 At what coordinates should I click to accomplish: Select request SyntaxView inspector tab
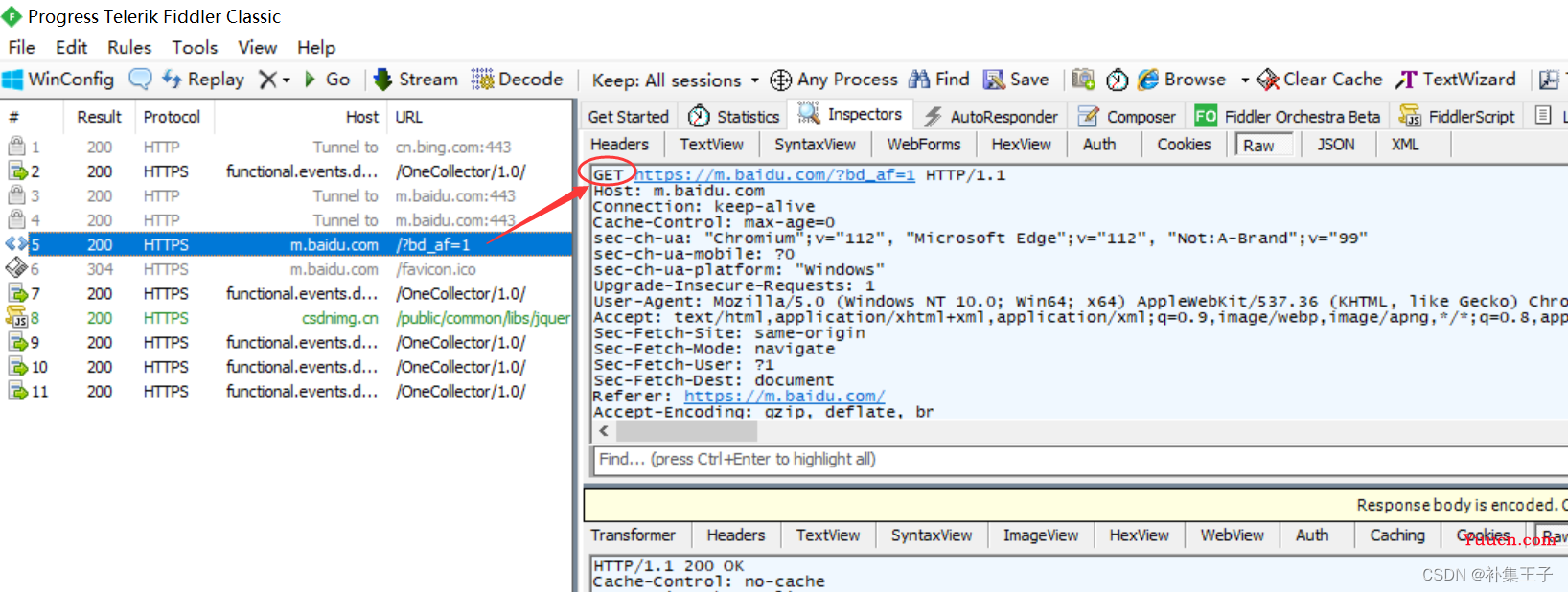pos(815,145)
